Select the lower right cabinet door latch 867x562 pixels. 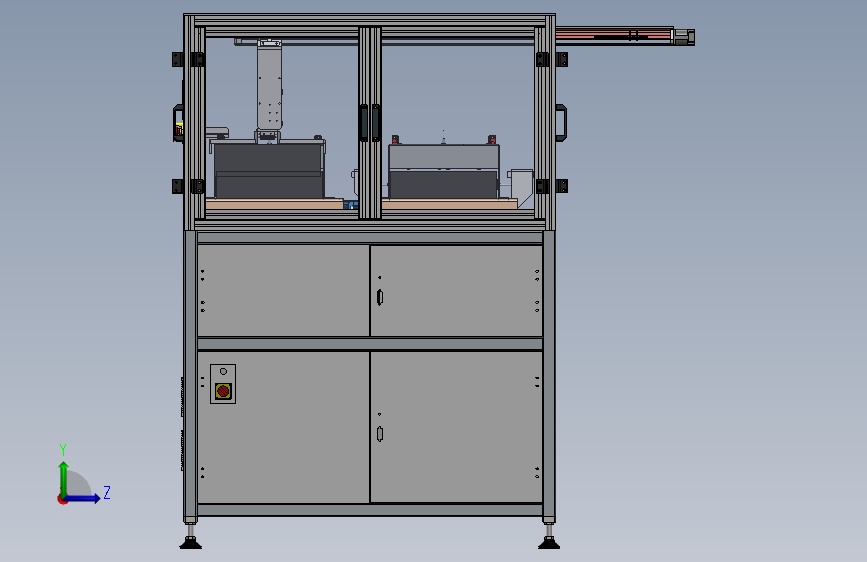click(380, 434)
